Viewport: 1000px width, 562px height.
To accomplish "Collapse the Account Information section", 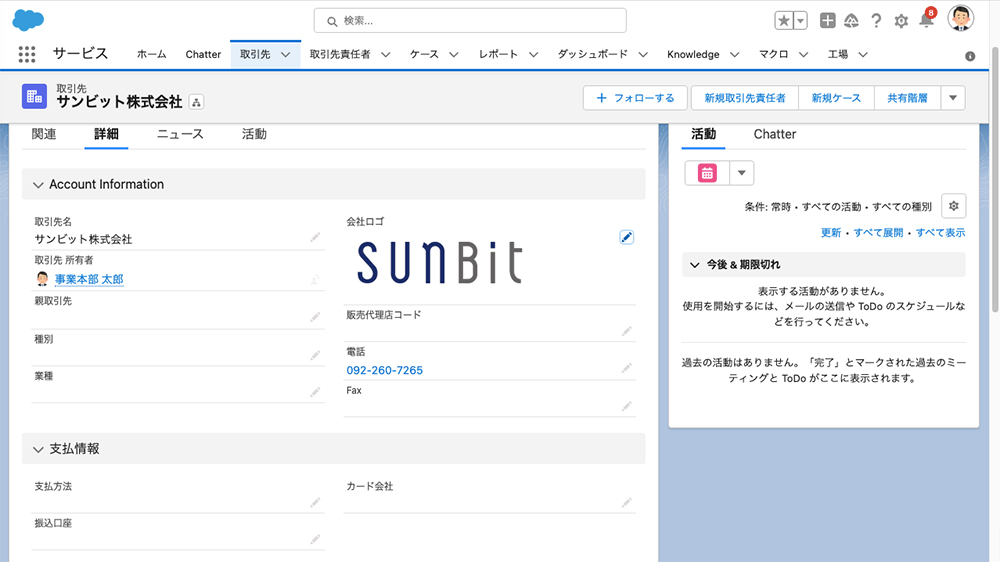I will tap(38, 185).
